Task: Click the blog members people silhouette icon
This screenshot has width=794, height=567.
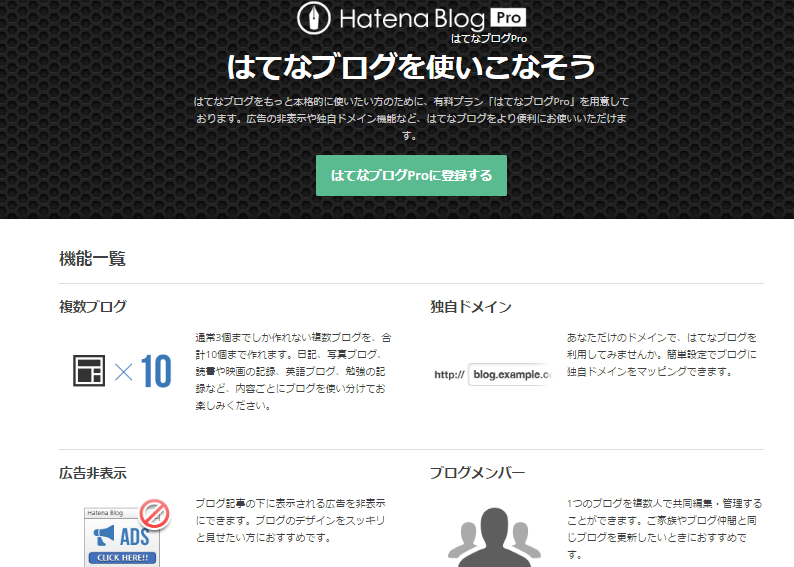Action: [x=494, y=537]
